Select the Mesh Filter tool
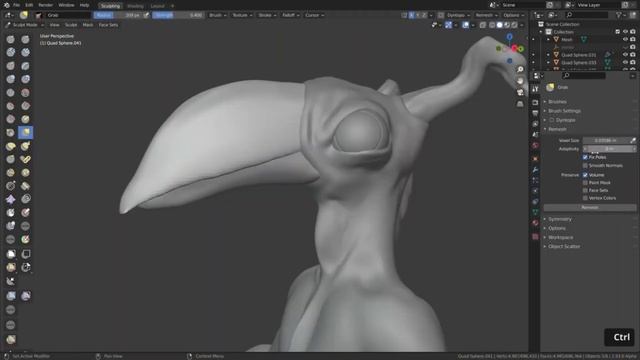The width and height of the screenshot is (640, 360). pos(11,296)
